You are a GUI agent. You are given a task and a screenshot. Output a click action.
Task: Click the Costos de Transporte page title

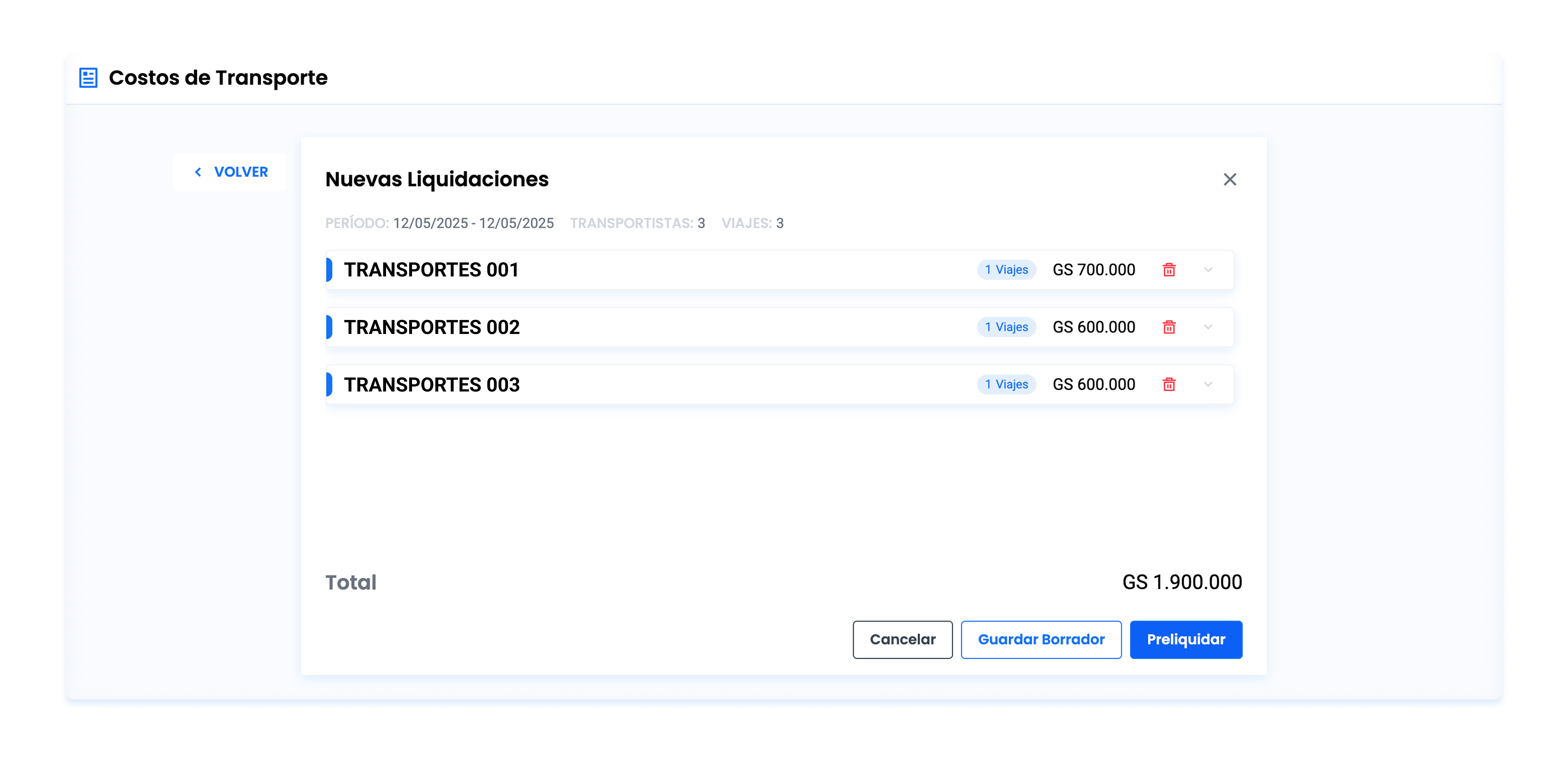(218, 78)
